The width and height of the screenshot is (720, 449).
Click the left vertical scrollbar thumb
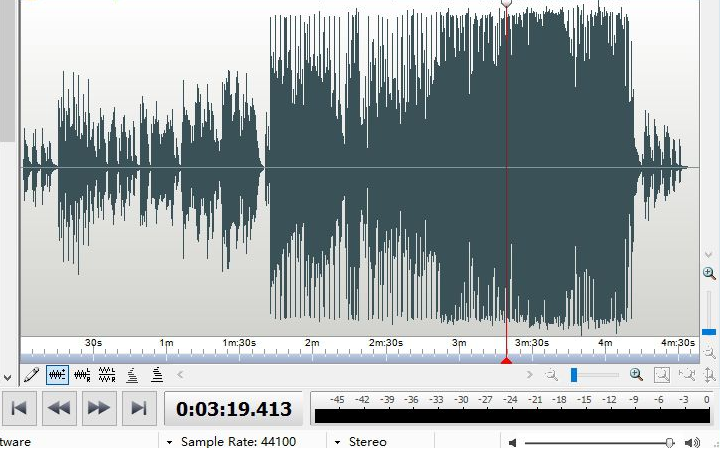[x=7, y=70]
